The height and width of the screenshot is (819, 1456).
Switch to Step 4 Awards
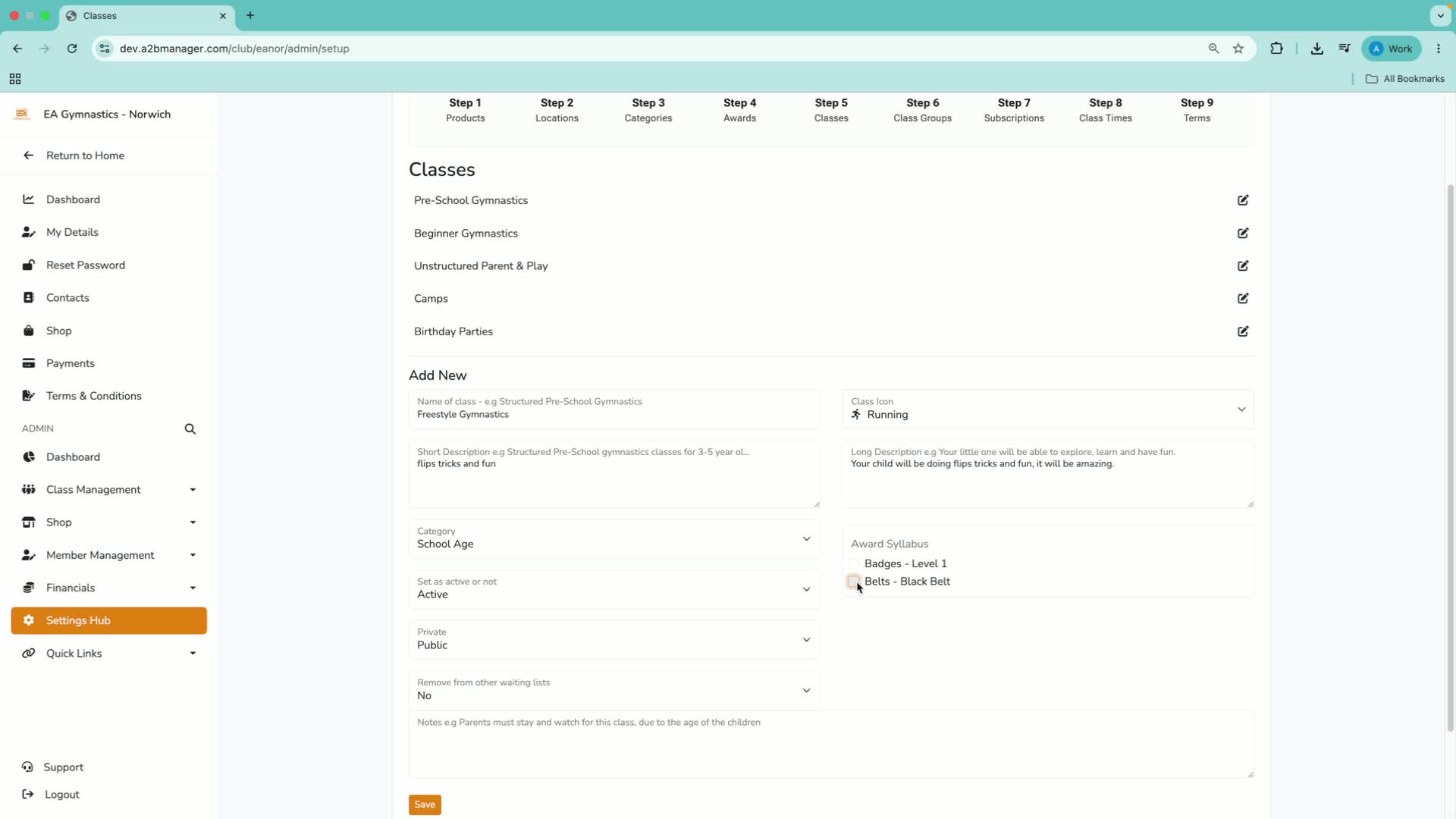pyautogui.click(x=739, y=110)
